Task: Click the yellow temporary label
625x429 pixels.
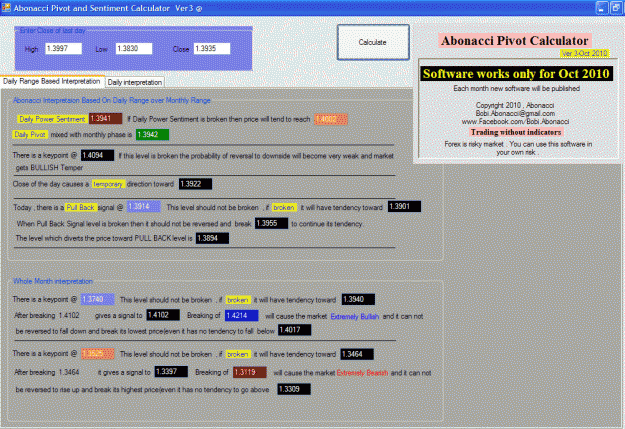Action: click(108, 184)
